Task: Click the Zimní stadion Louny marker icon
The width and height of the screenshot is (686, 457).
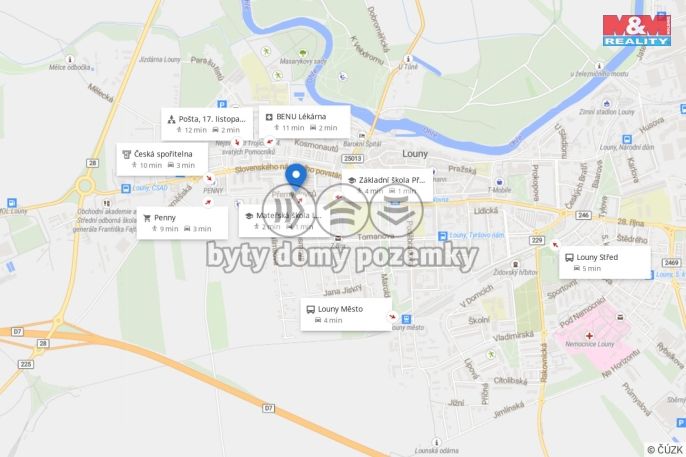Action: click(x=606, y=104)
